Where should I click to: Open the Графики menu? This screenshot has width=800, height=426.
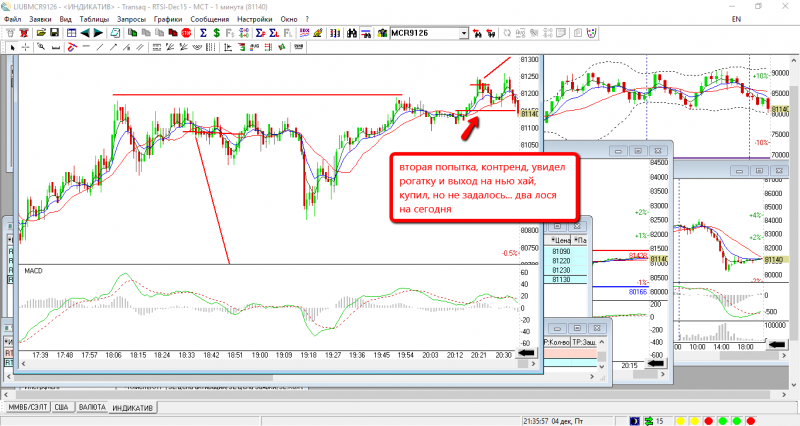[x=168, y=19]
